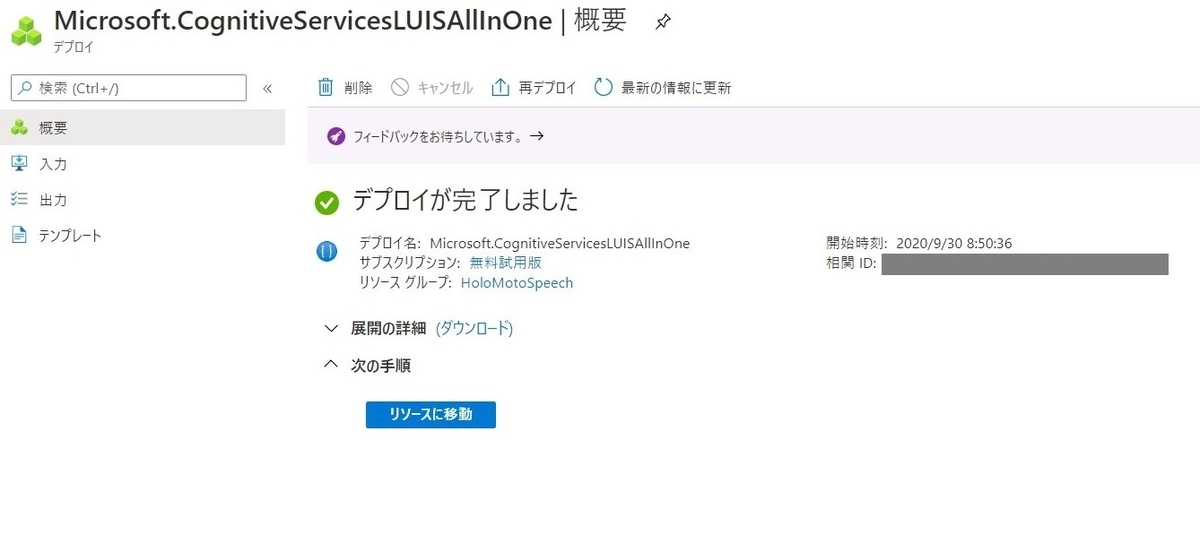Click deployment name Microsoft.CognitiveServicesLUISAllInOne value
The height and width of the screenshot is (552, 1200).
560,243
